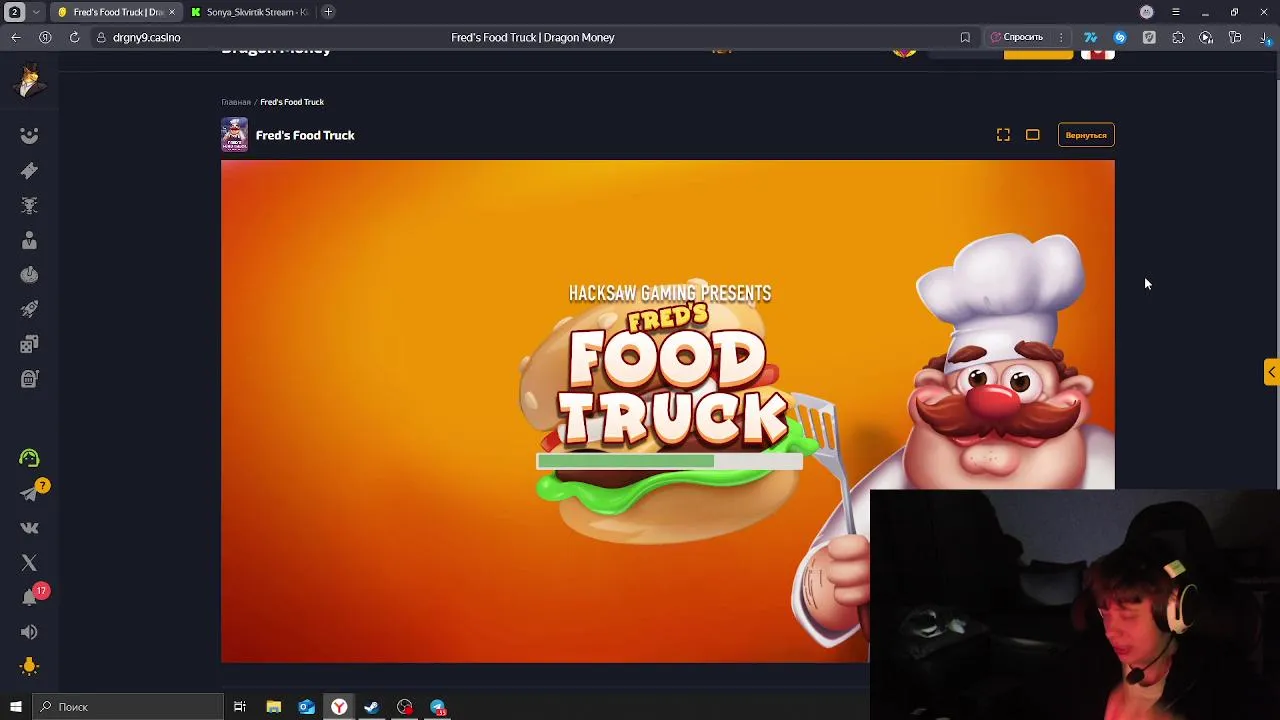
Task: Expand the orange side panel arrow
Action: click(1271, 372)
